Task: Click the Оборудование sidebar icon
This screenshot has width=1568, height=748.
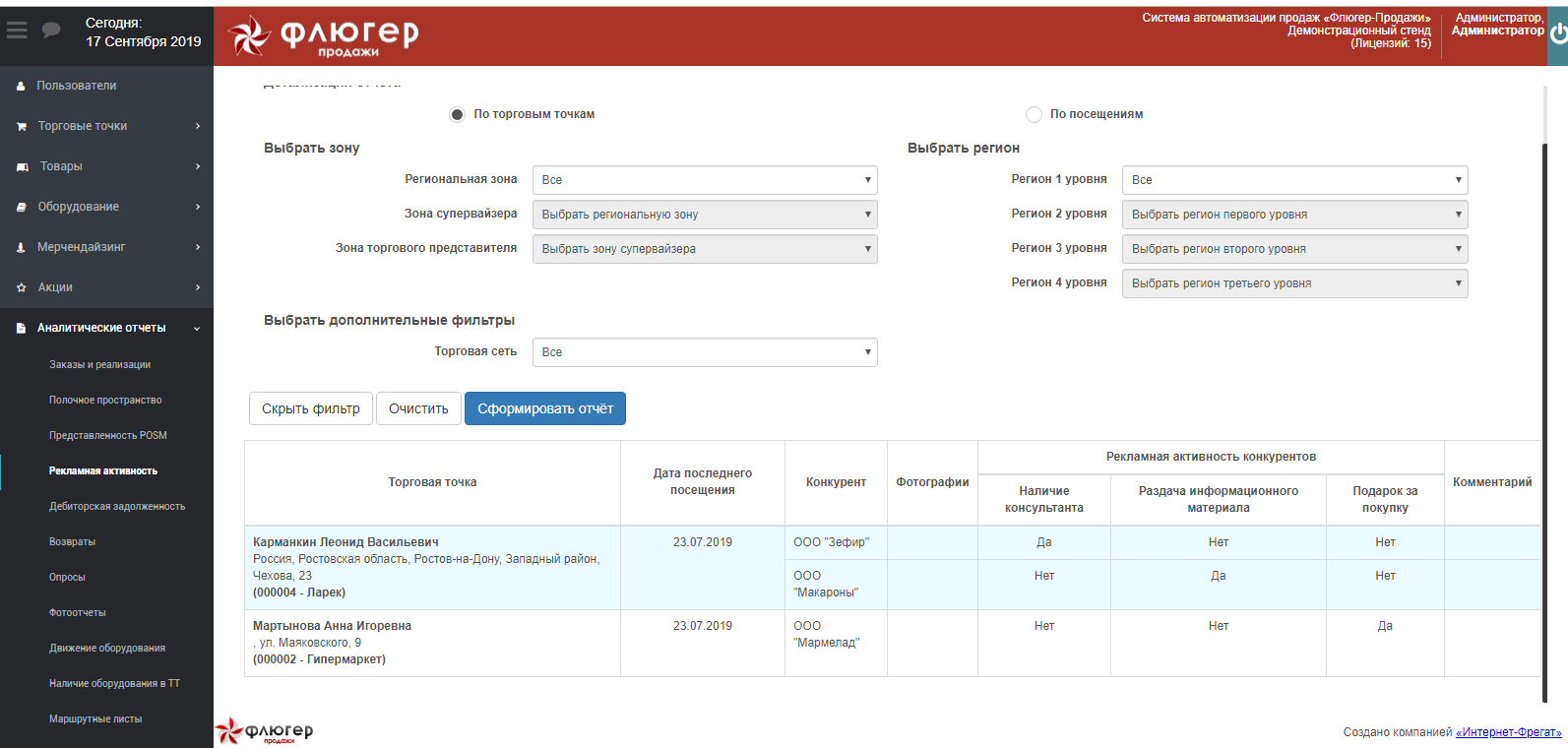Action: pos(22,208)
